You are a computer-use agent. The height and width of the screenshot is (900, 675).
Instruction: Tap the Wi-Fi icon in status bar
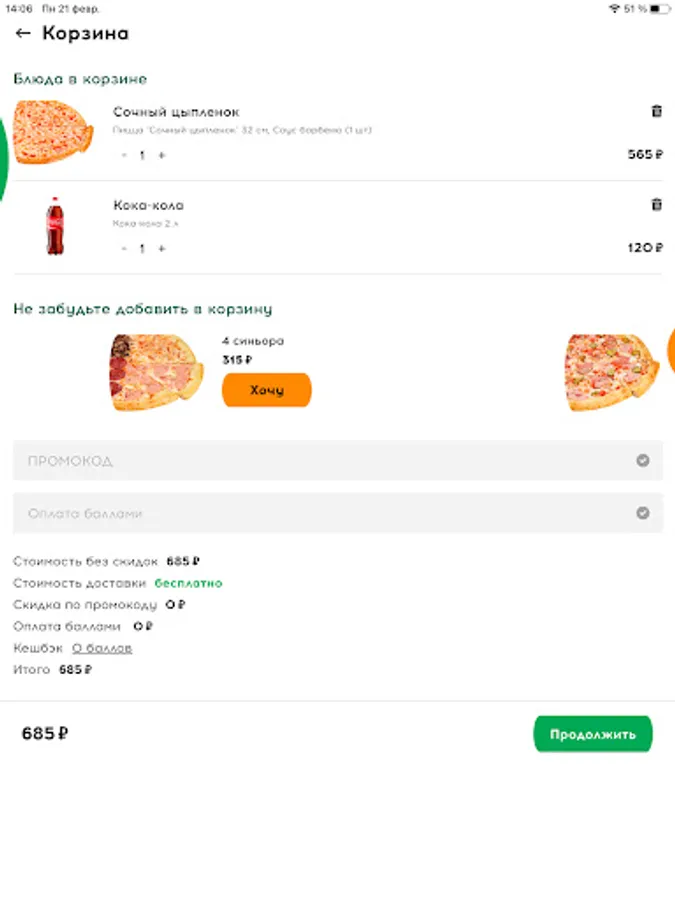pos(613,8)
